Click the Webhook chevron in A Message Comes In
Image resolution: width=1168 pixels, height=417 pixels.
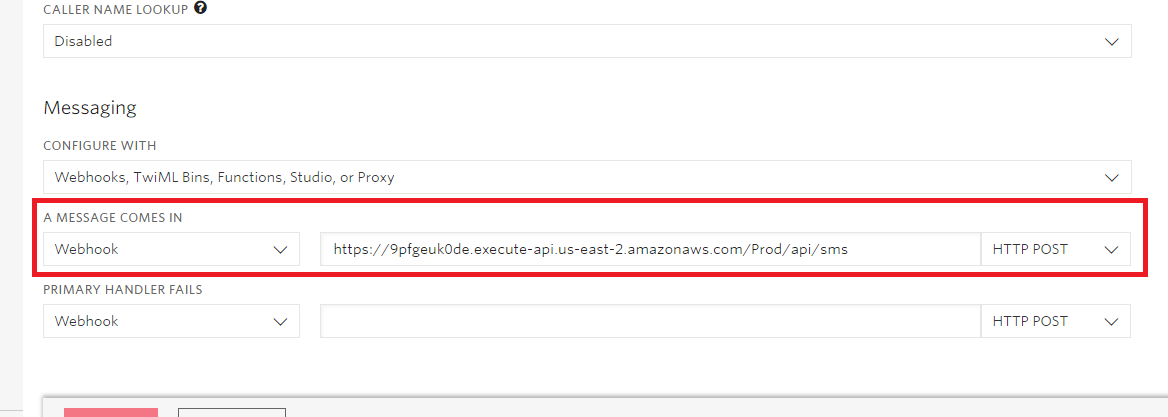[280, 249]
